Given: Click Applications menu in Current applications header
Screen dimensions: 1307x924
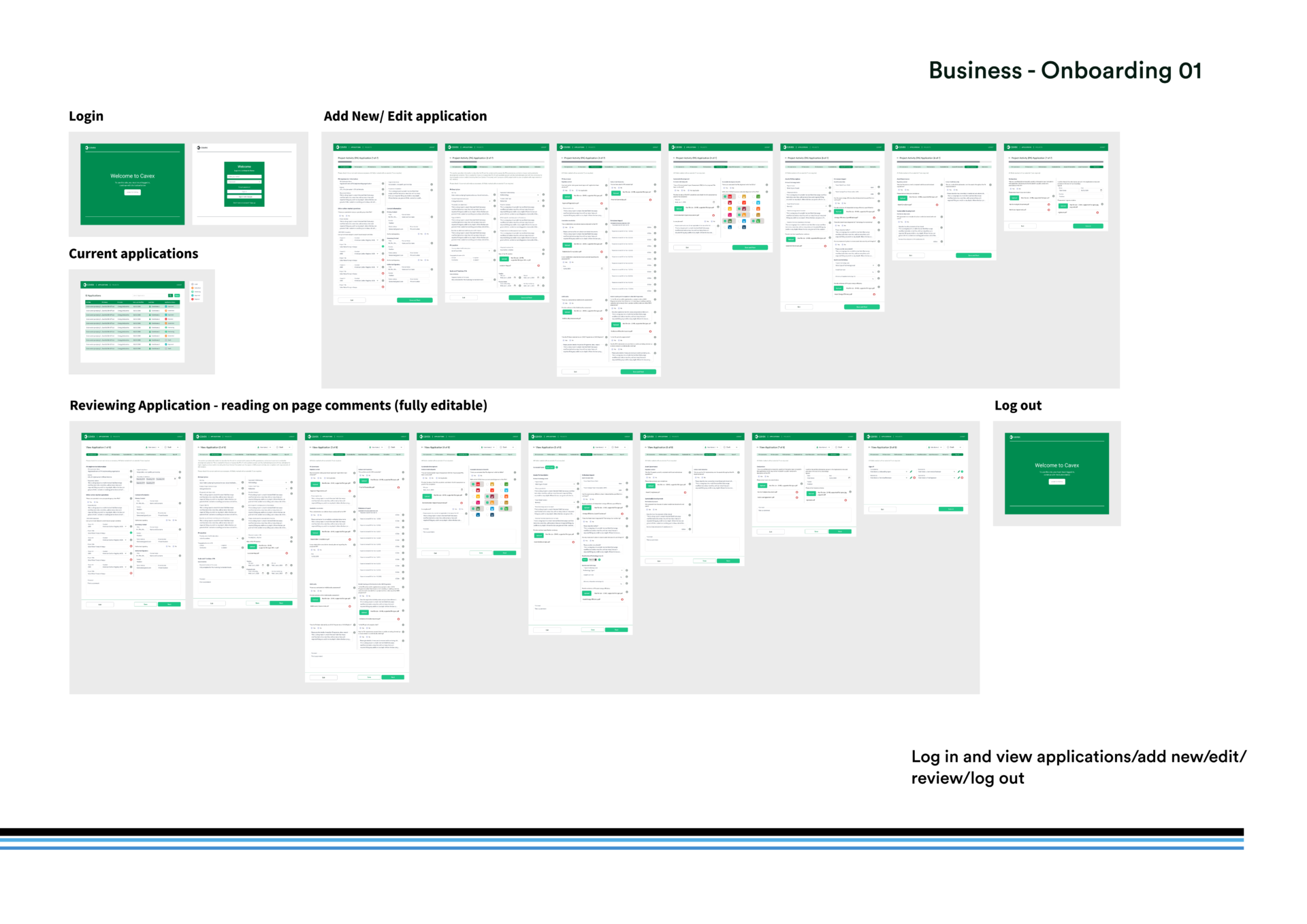Looking at the screenshot, I should tap(103, 285).
